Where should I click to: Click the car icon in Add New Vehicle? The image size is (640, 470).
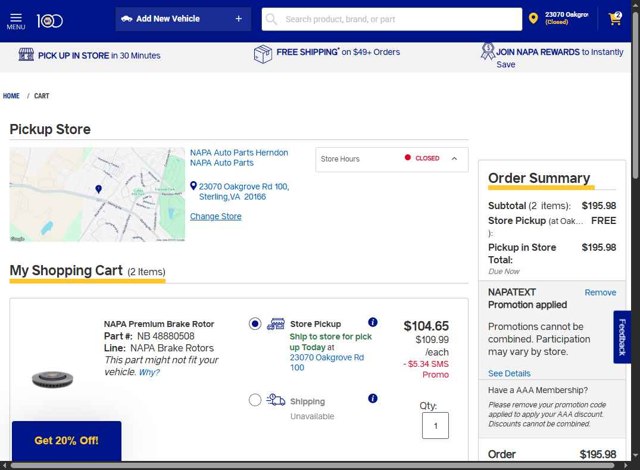point(127,19)
